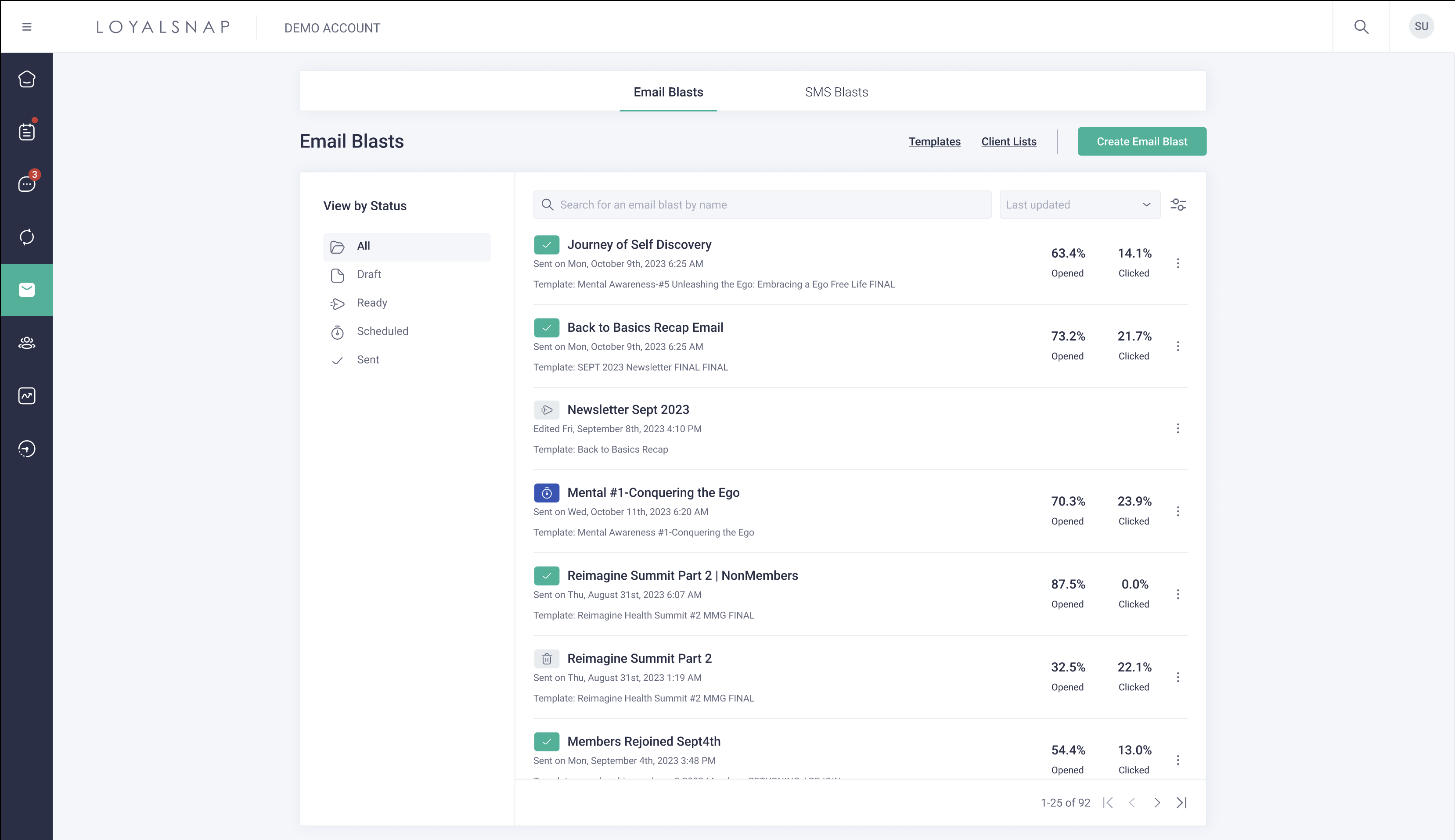Click sent checkmark of Back to Basics Recap
The width and height of the screenshot is (1455, 840).
coord(546,328)
